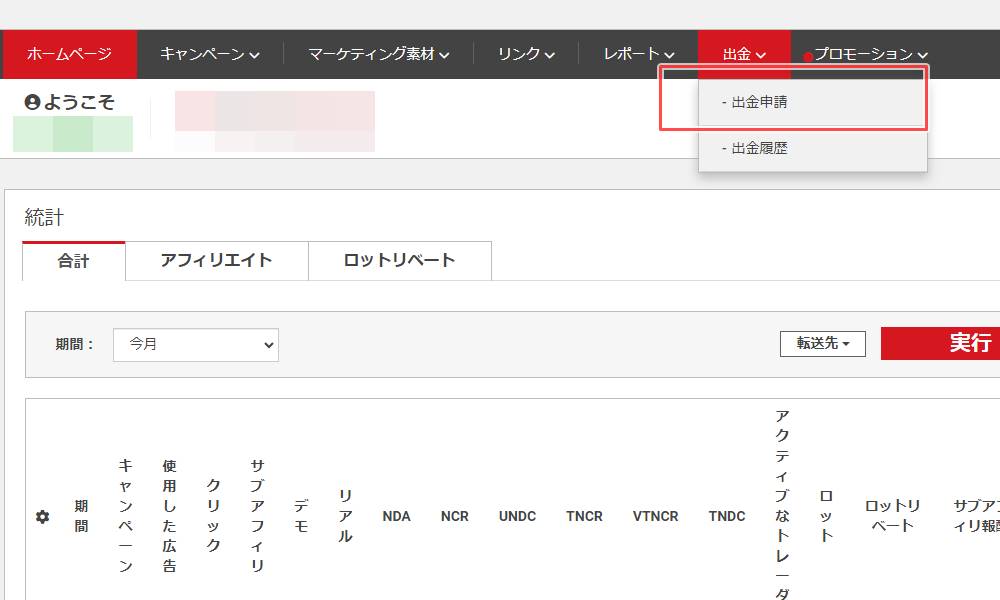1000x600 pixels.
Task: Switch to the アフィリエイト tab
Action: pos(216,260)
